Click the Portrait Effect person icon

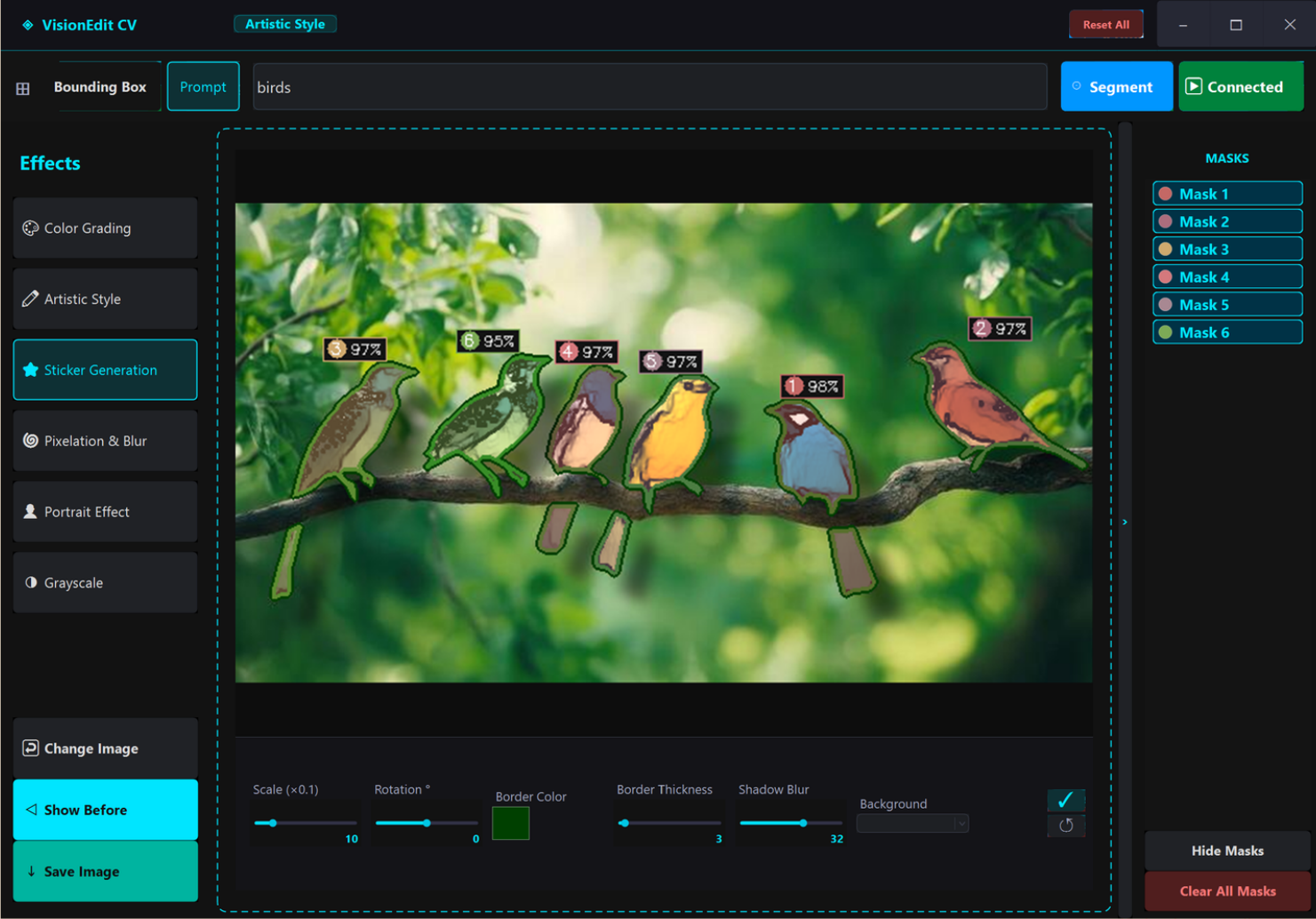(x=30, y=511)
